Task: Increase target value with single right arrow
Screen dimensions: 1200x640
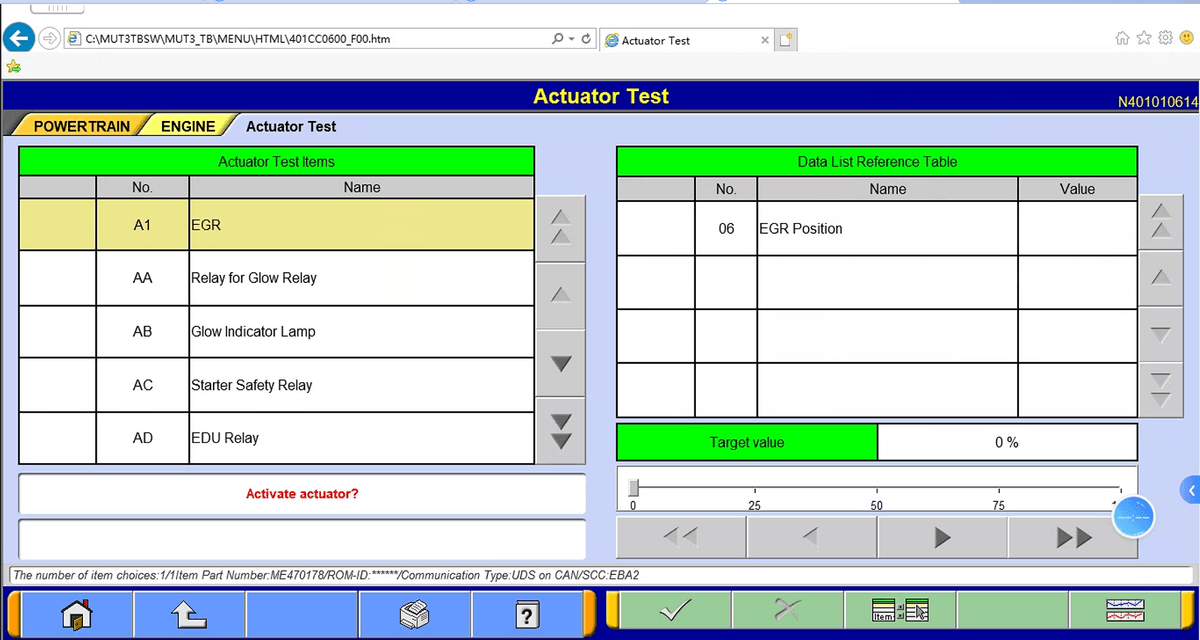Action: 942,538
